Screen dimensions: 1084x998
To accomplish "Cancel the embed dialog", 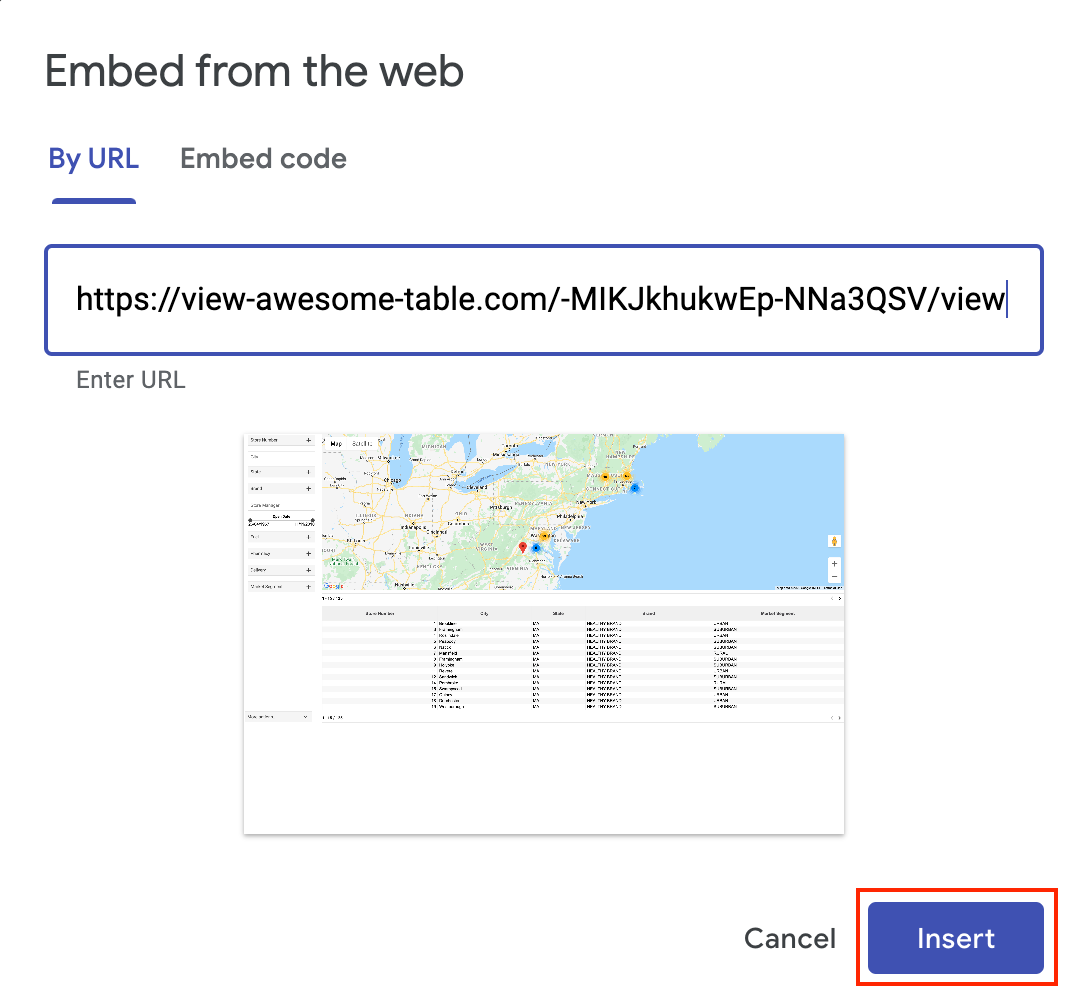I will click(x=789, y=939).
